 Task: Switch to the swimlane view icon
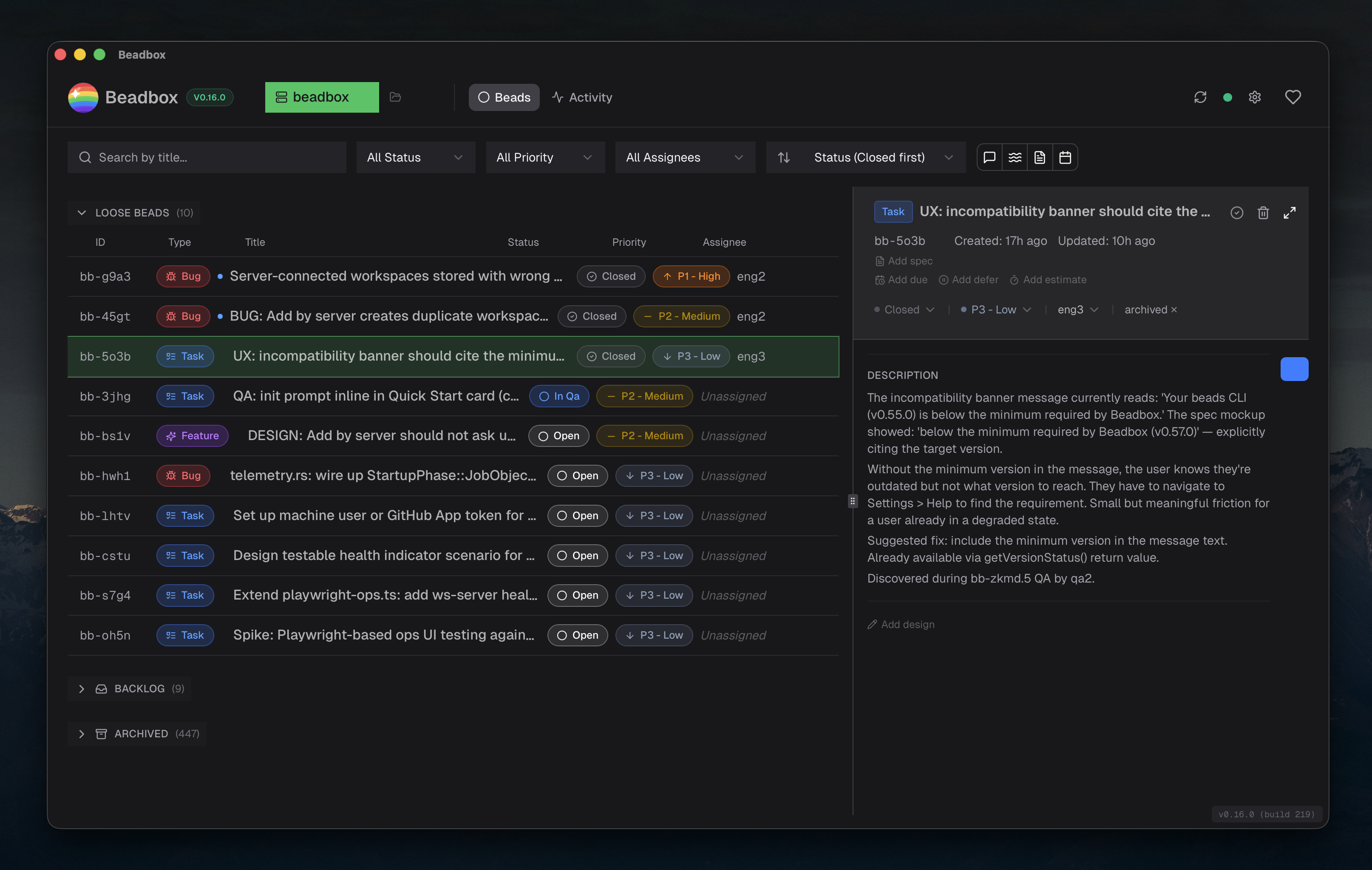(1015, 157)
